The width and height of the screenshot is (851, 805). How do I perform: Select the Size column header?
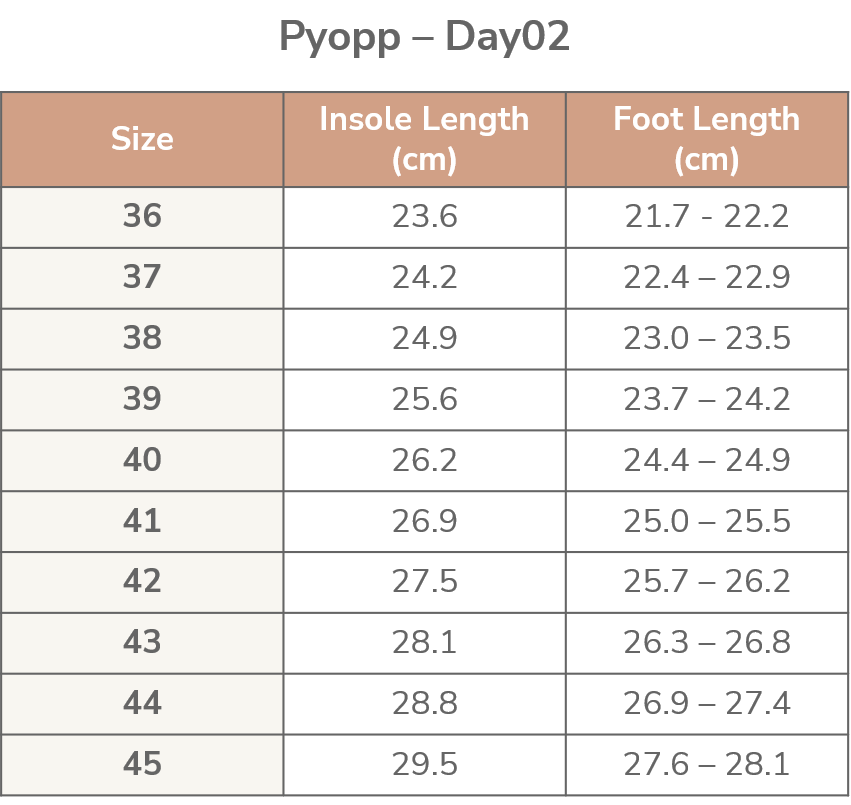[x=142, y=139]
